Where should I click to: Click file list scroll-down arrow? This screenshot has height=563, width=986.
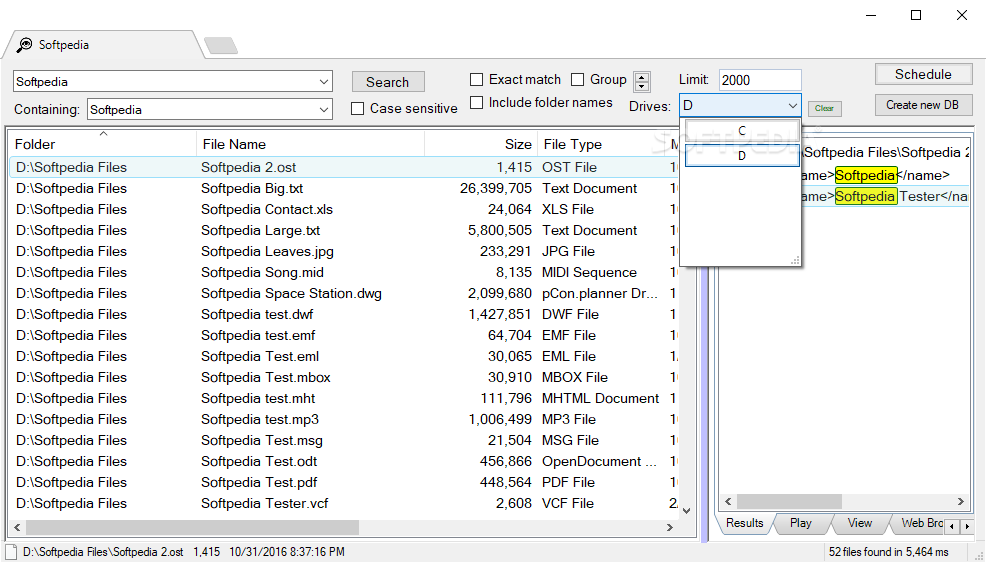[687, 511]
